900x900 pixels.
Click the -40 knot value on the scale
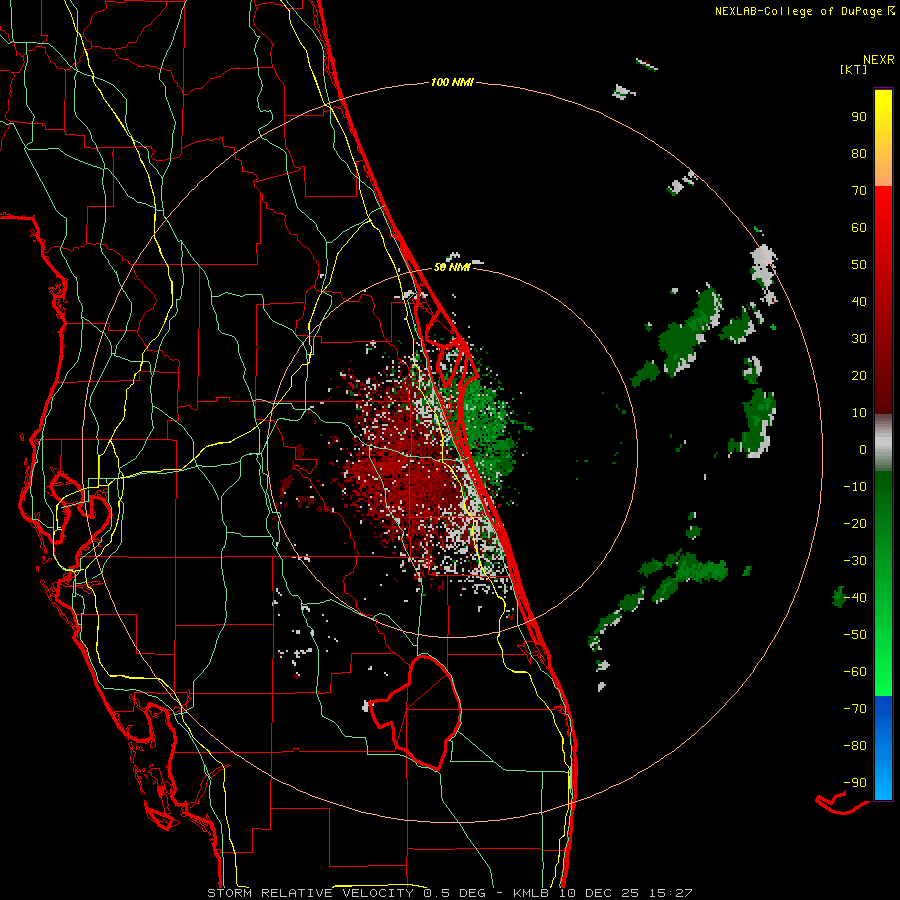855,598
